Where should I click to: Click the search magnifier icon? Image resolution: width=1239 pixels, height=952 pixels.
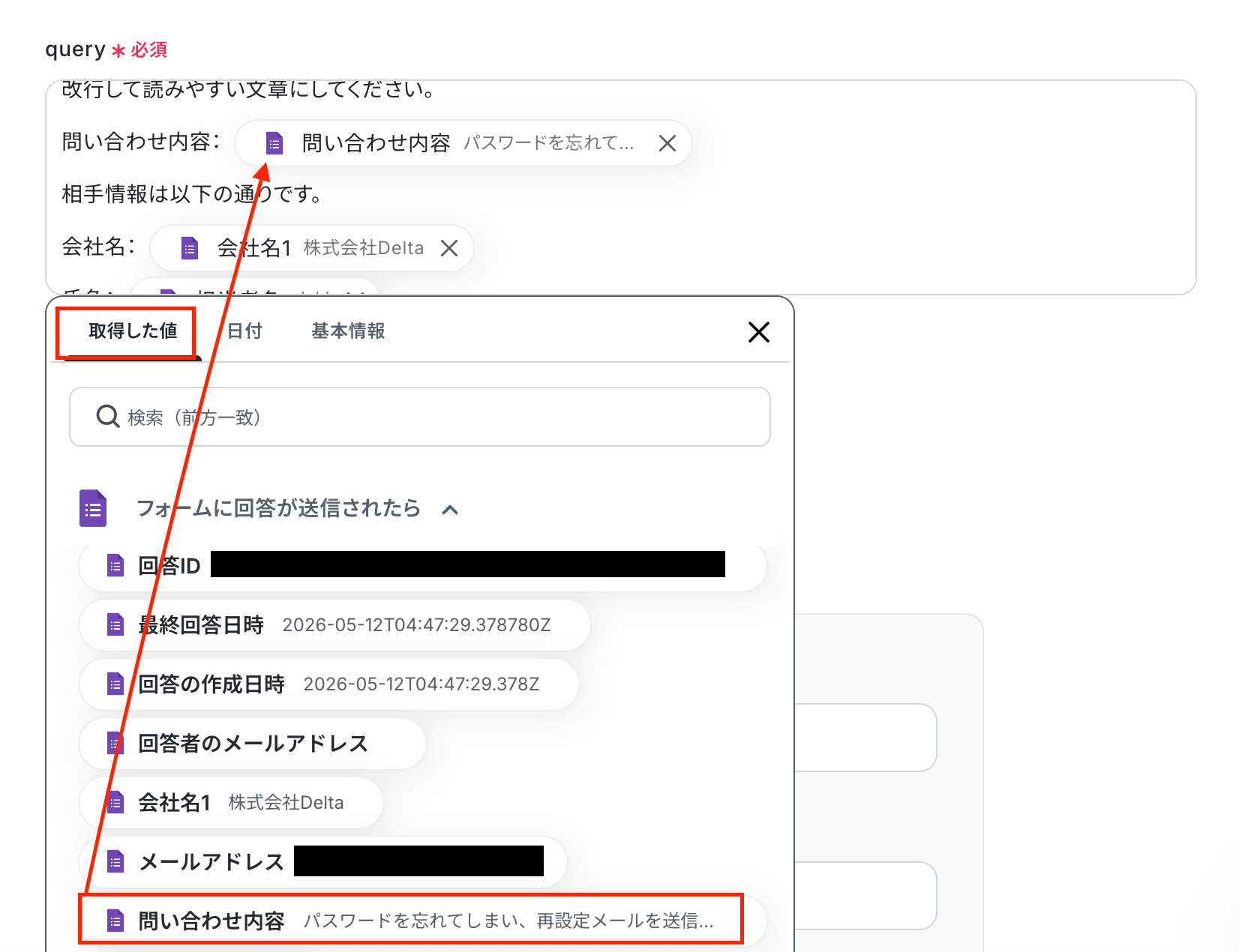(108, 417)
